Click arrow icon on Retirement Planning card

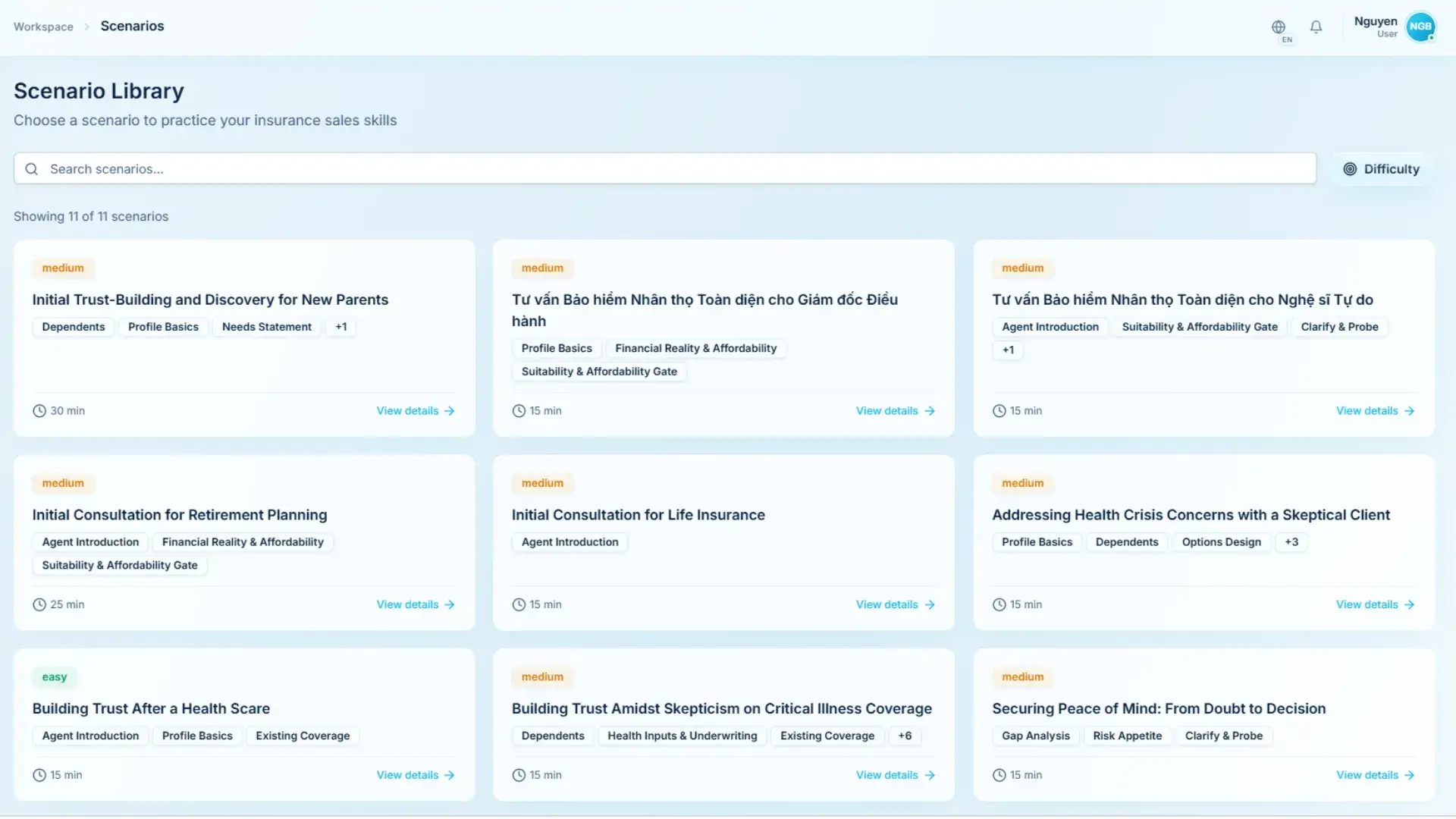click(x=450, y=605)
